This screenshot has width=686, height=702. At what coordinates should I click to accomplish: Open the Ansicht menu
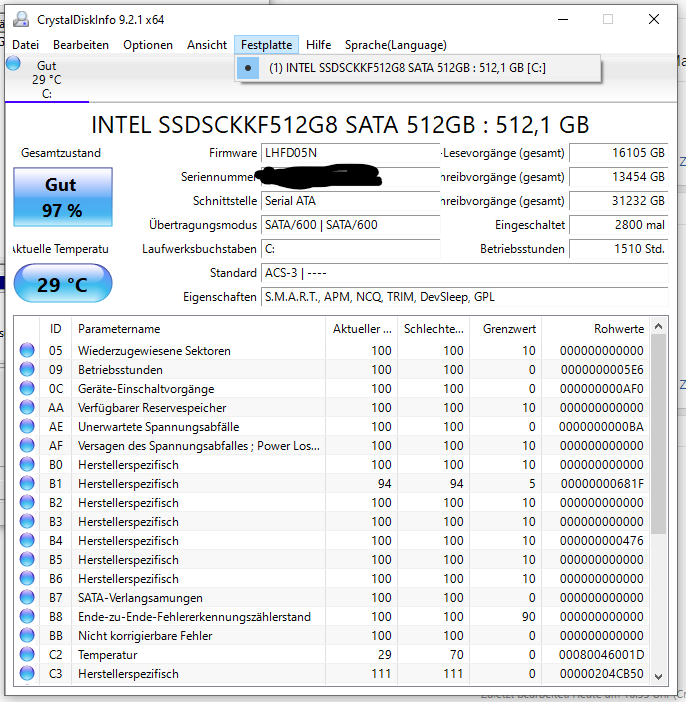207,45
